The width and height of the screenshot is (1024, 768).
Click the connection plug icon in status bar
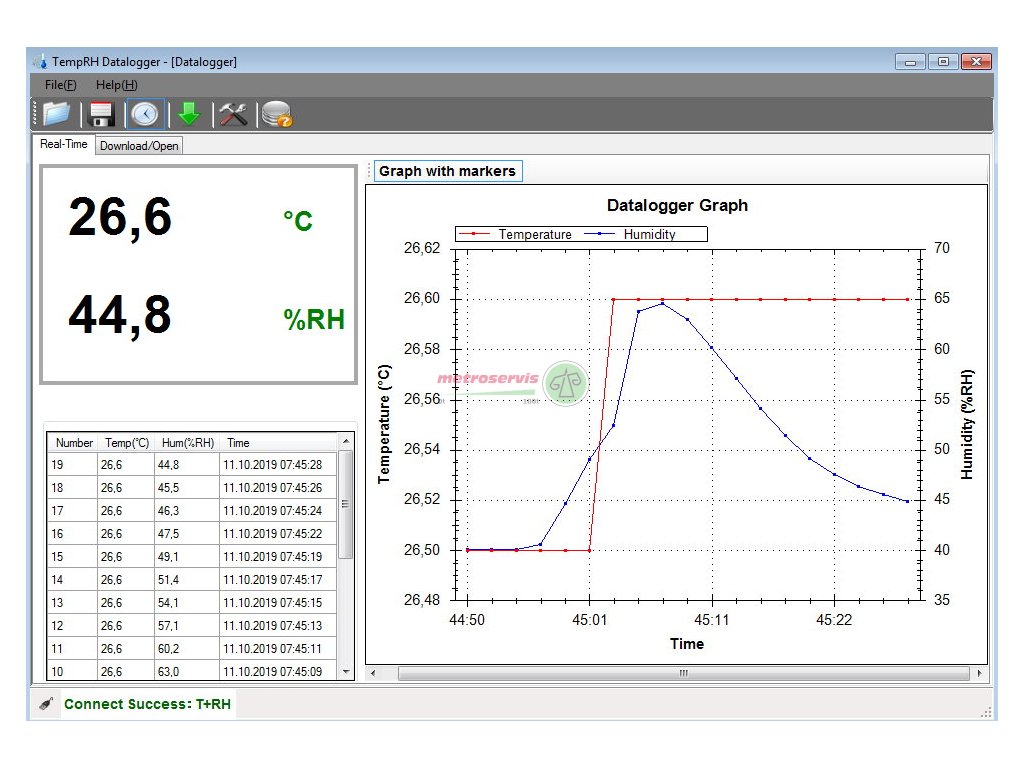click(x=46, y=704)
